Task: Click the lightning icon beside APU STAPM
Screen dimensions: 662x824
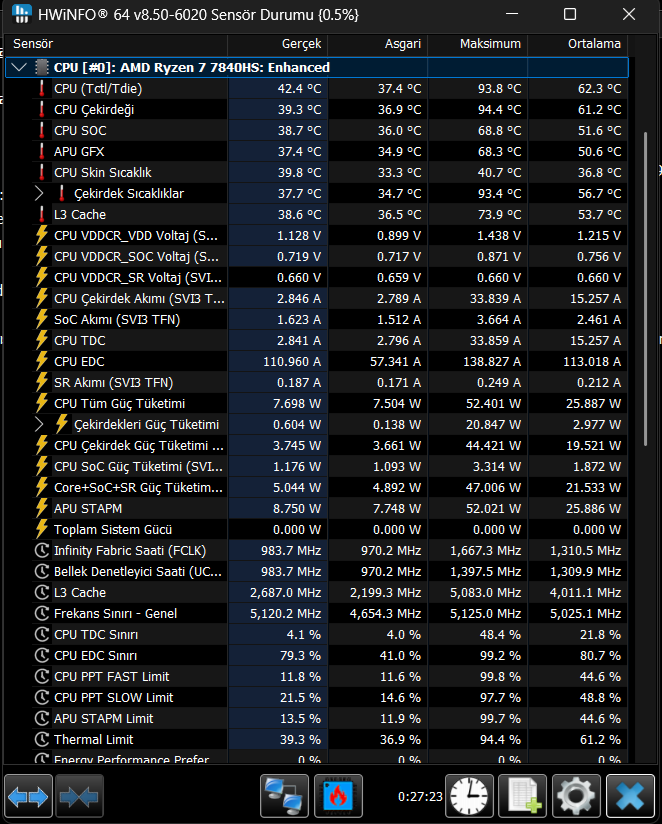Action: [x=42, y=509]
